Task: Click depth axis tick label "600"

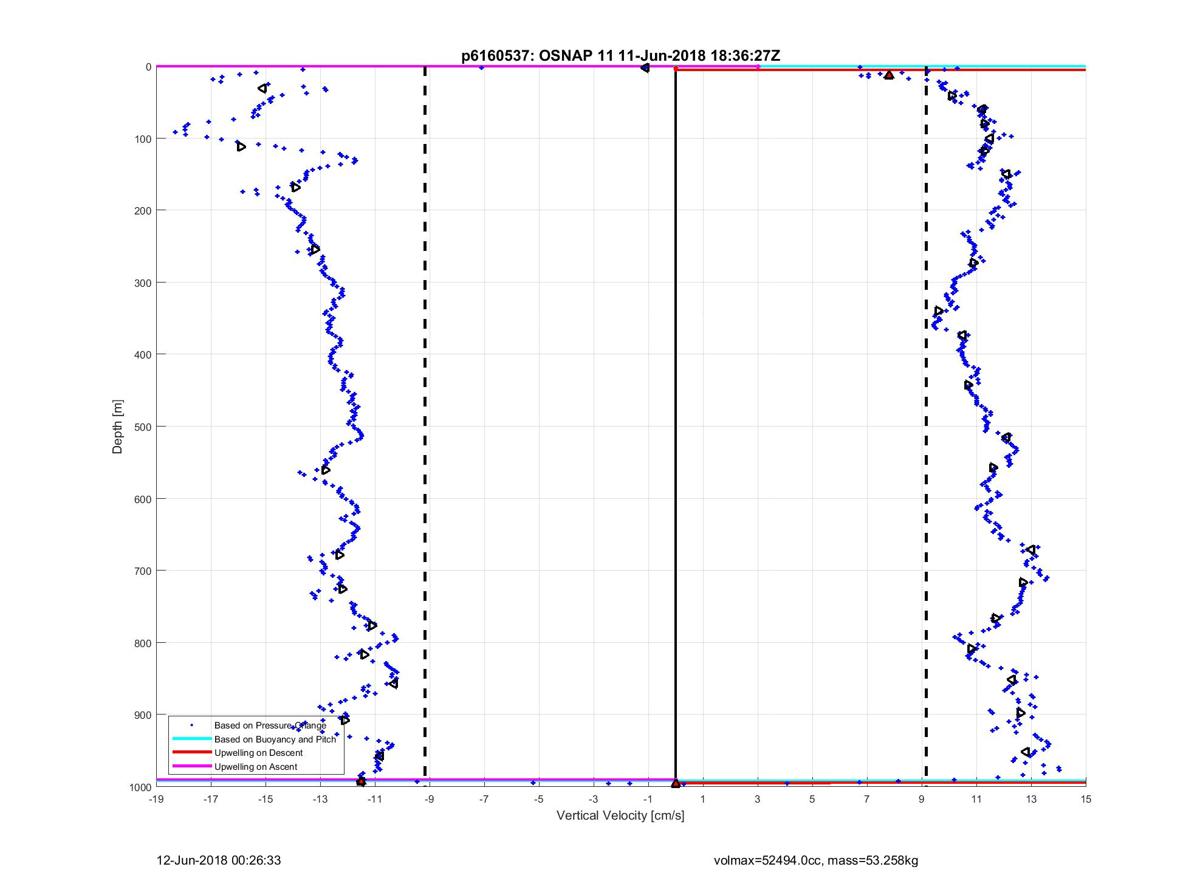Action: [141, 498]
